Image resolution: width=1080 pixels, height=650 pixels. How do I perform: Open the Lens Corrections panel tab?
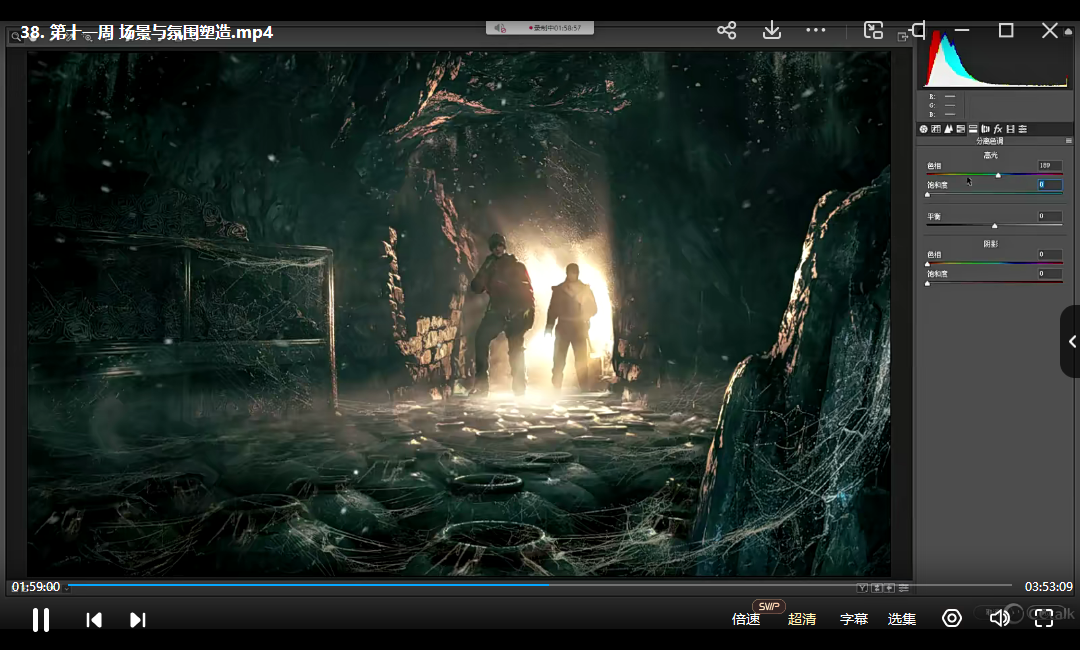(x=986, y=129)
